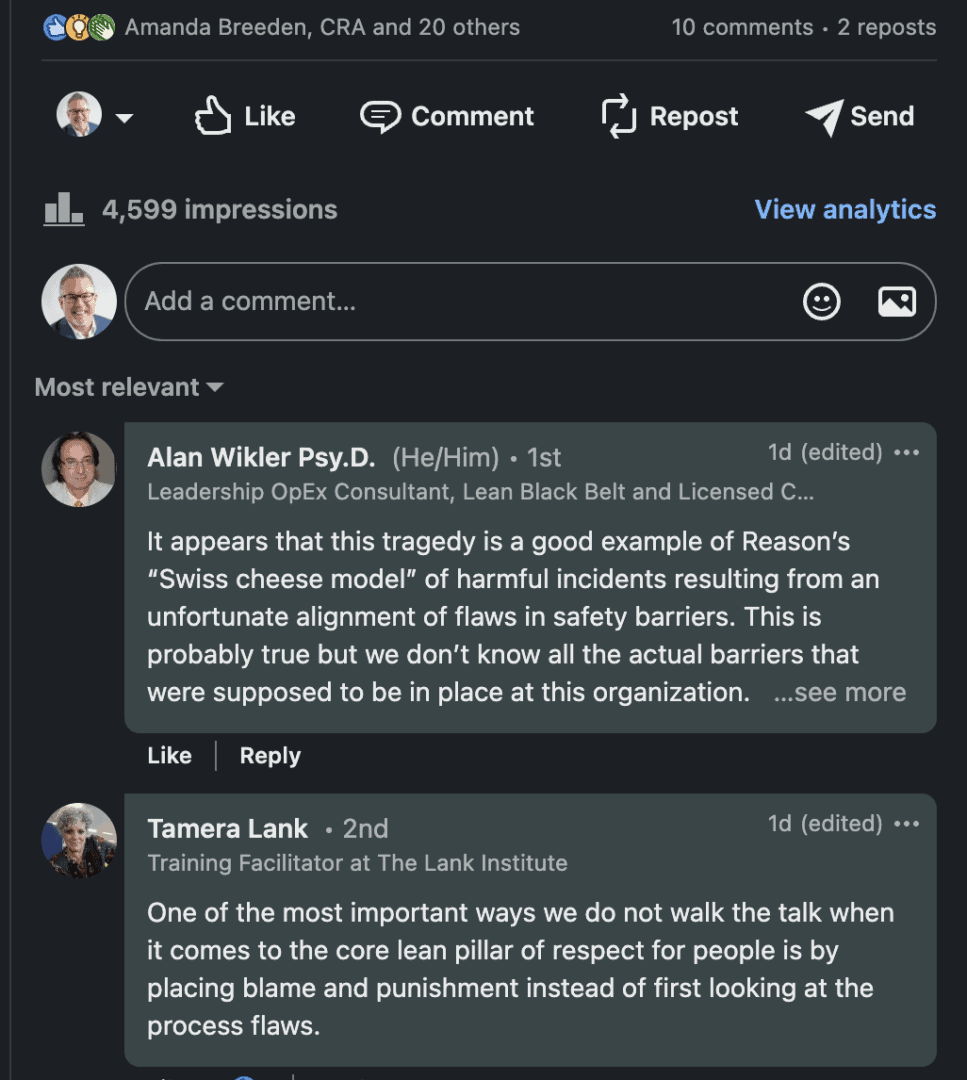Screen dimensions: 967x1080
Task: Open options menu on Tamera Lank's comment
Action: [x=906, y=824]
